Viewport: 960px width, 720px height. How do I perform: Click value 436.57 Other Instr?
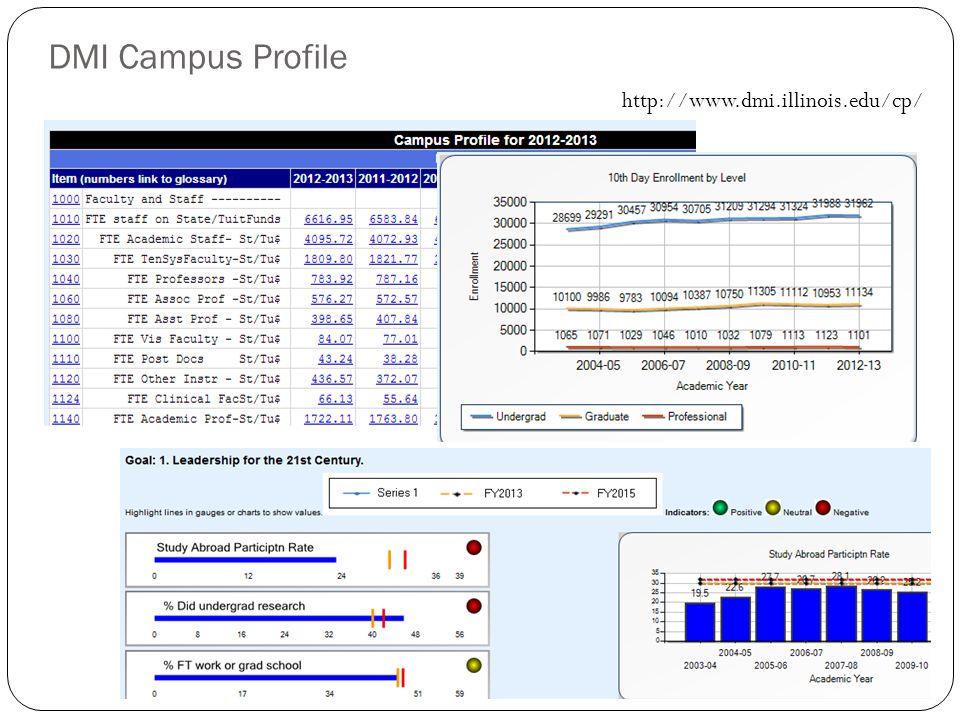pos(332,380)
